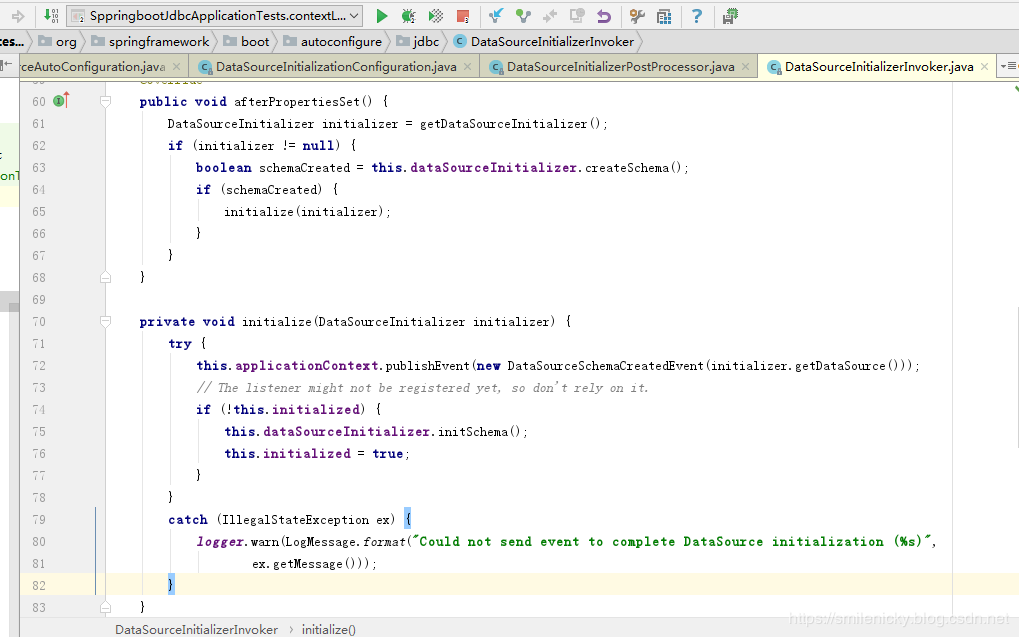Open Help question mark icon
Image resolution: width=1019 pixels, height=637 pixels.
click(697, 16)
